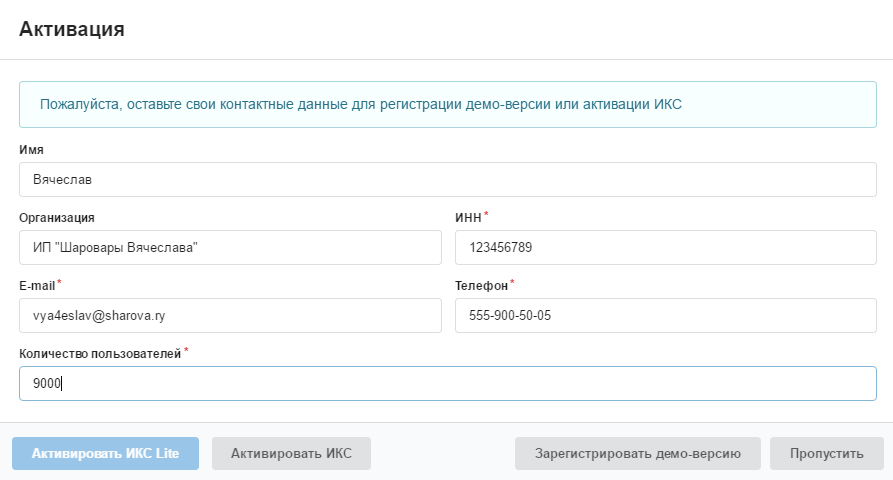The width and height of the screenshot is (893, 480).
Task: Select the E-mail input field
Action: [230, 315]
